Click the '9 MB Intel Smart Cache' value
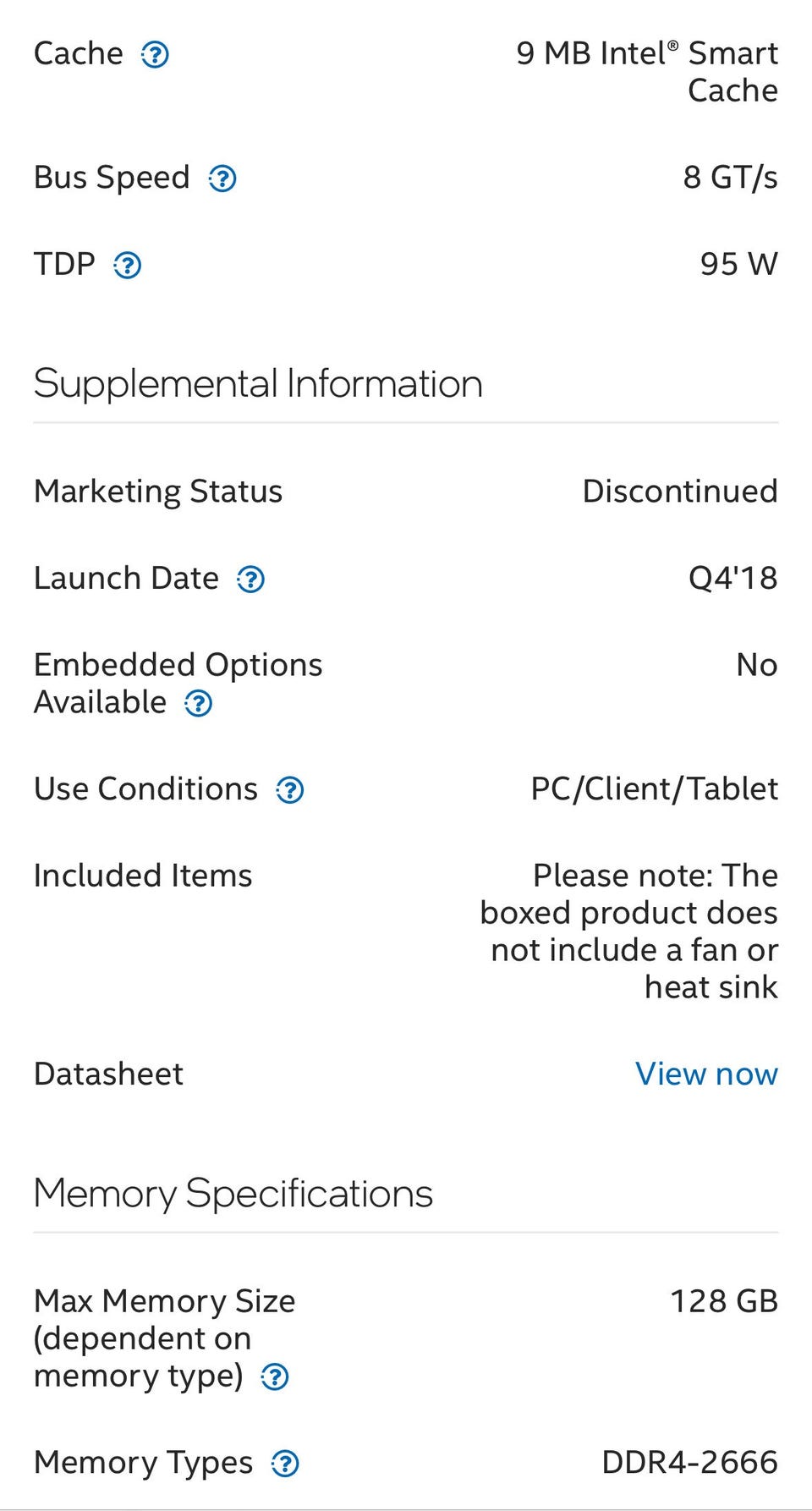 click(647, 71)
